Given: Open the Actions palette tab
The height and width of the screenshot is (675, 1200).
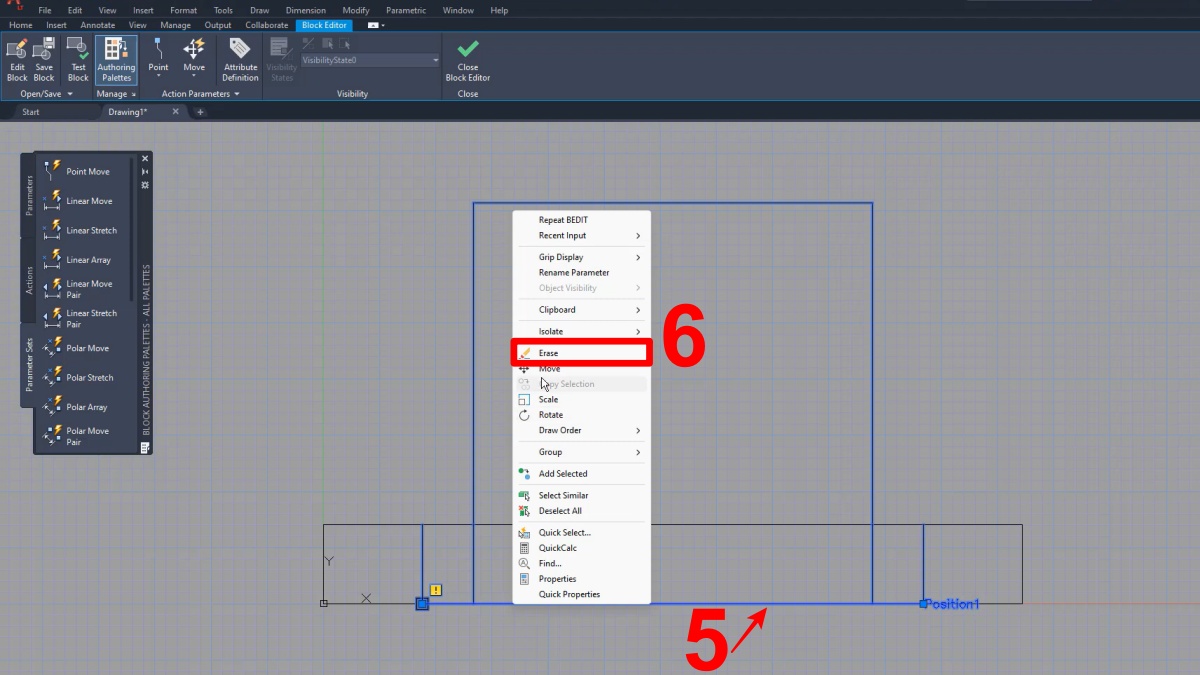Looking at the screenshot, I should 28,280.
